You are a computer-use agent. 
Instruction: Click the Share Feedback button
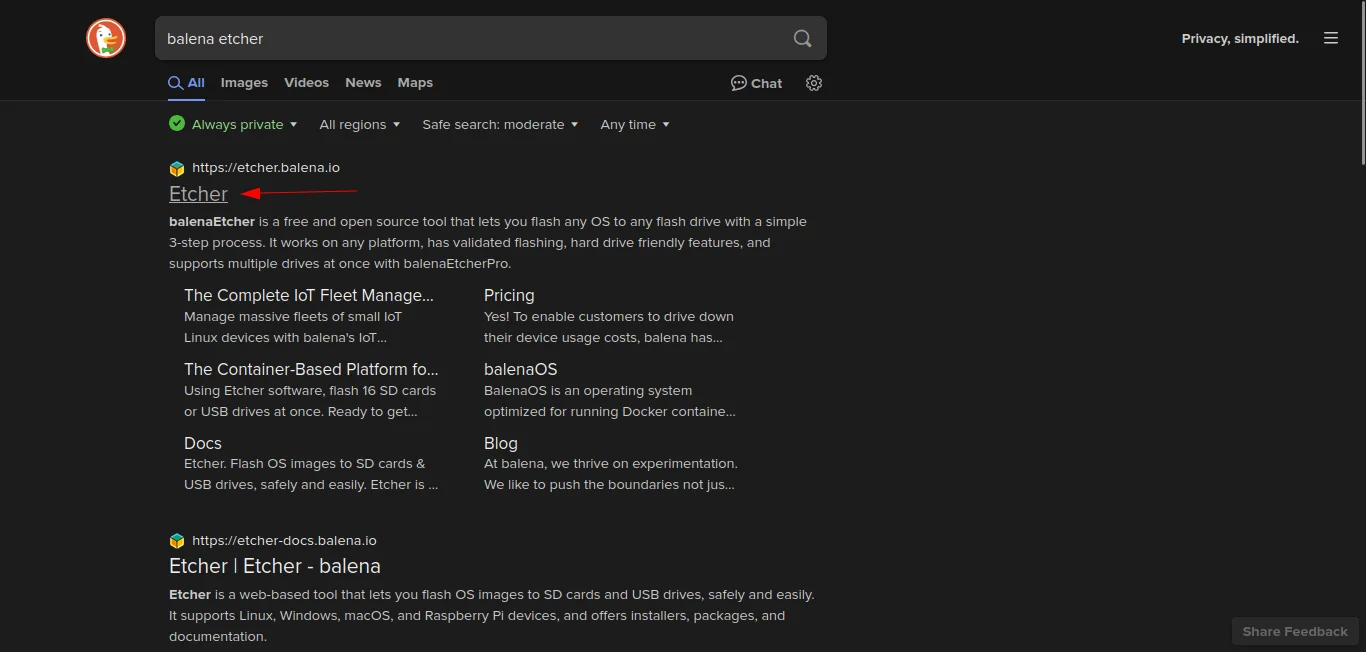pyautogui.click(x=1295, y=631)
